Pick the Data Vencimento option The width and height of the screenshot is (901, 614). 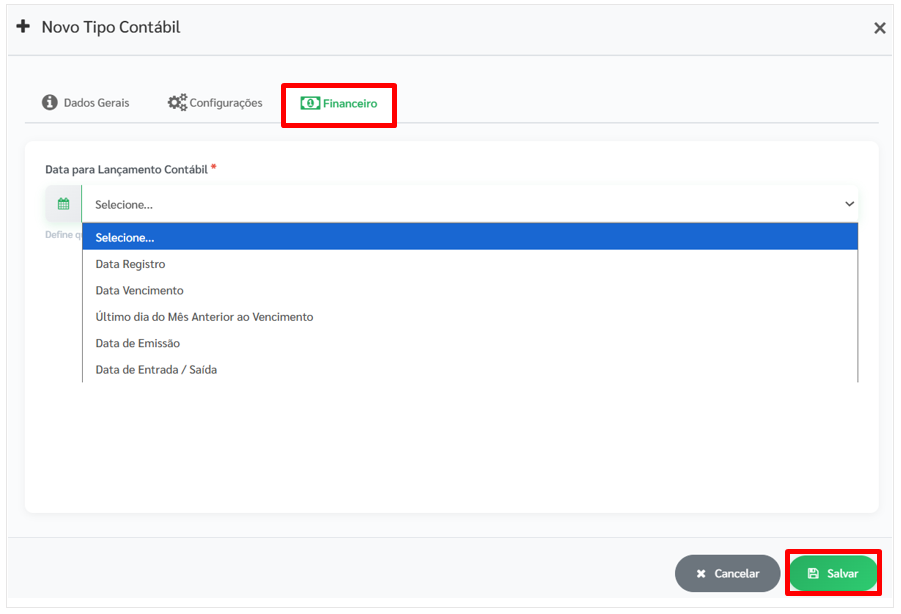pos(139,290)
